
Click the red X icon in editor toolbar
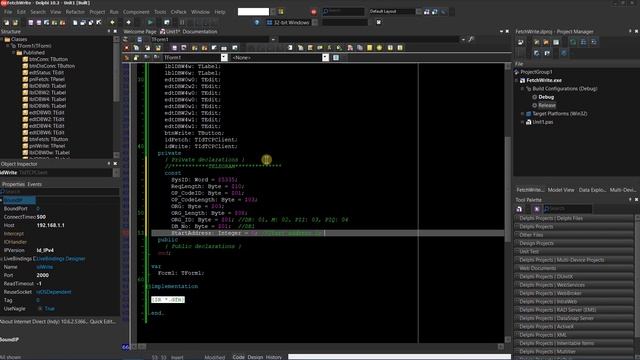[127, 48]
